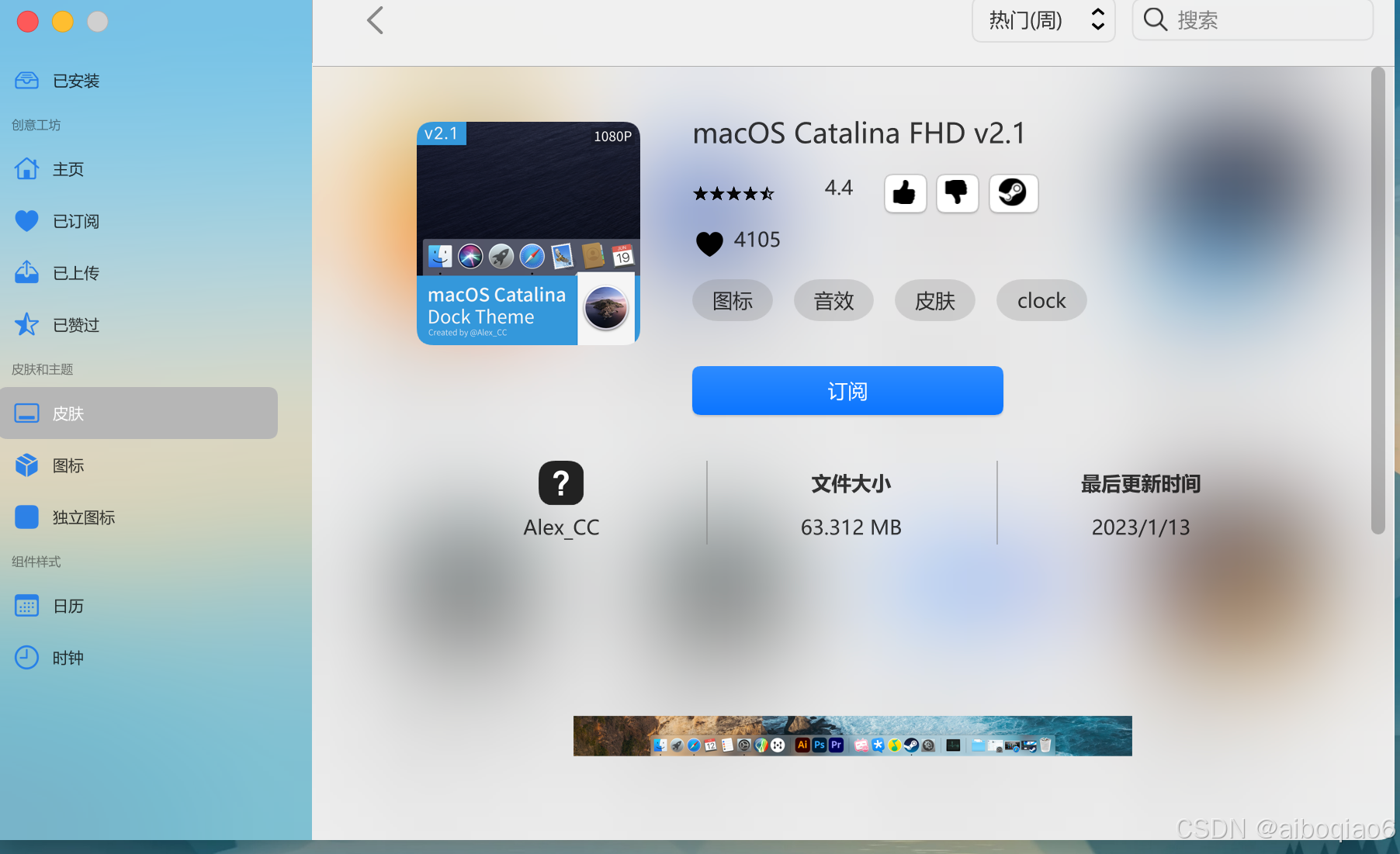Open author Alex_CC avatar
1400x854 pixels.
561,483
